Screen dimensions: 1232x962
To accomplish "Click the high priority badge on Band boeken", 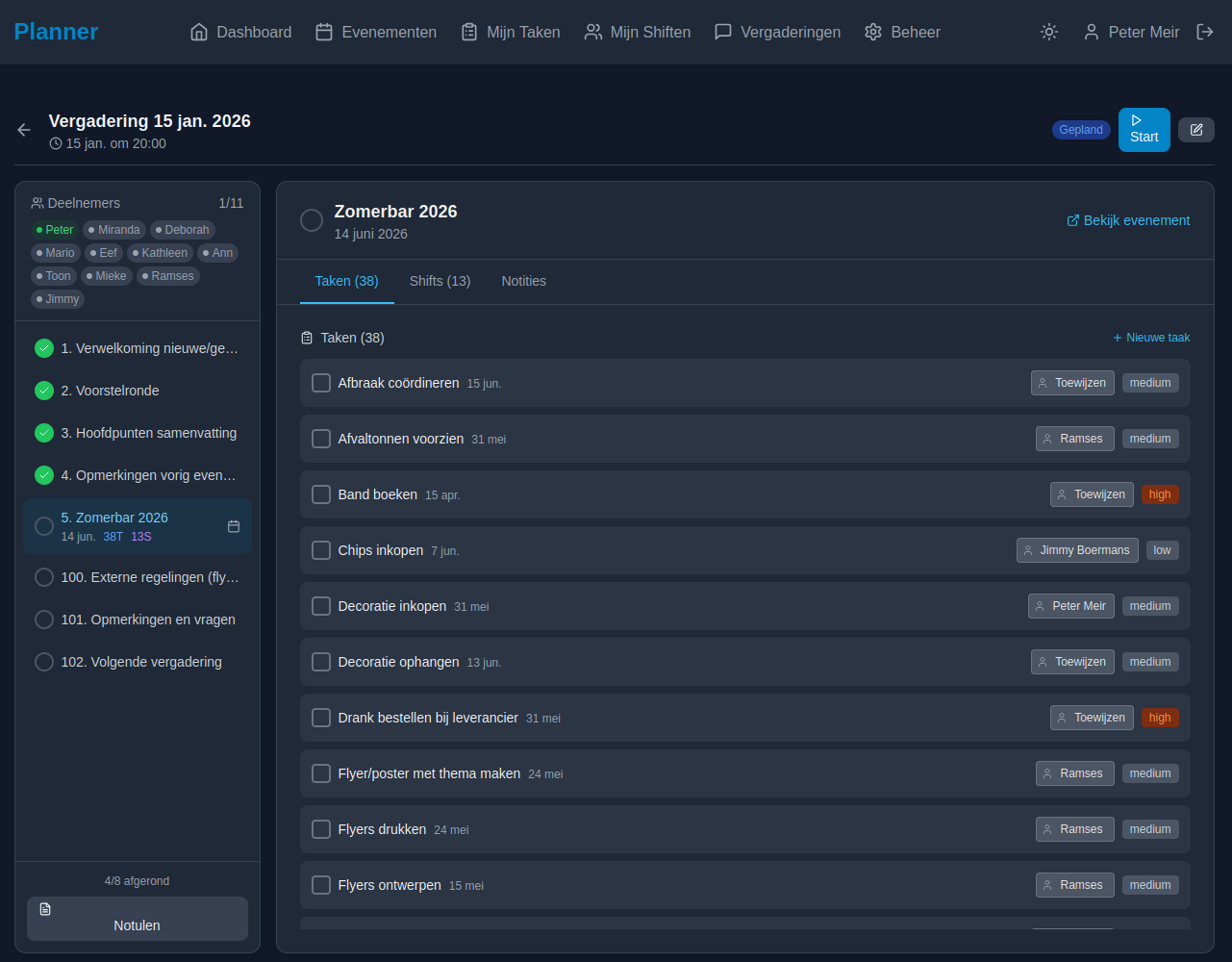I will point(1160,494).
